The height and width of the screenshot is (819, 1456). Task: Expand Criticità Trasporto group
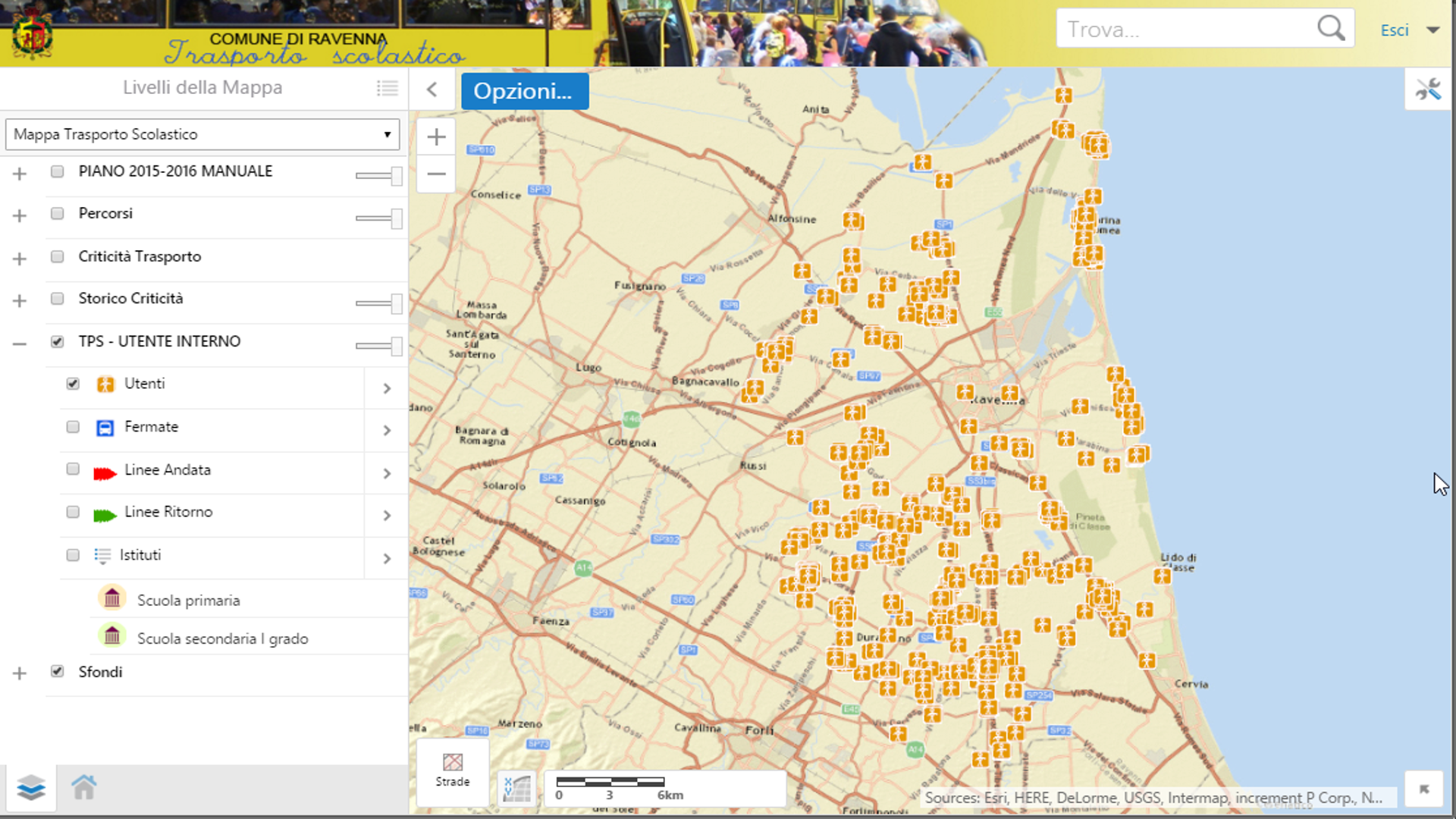[20, 259]
